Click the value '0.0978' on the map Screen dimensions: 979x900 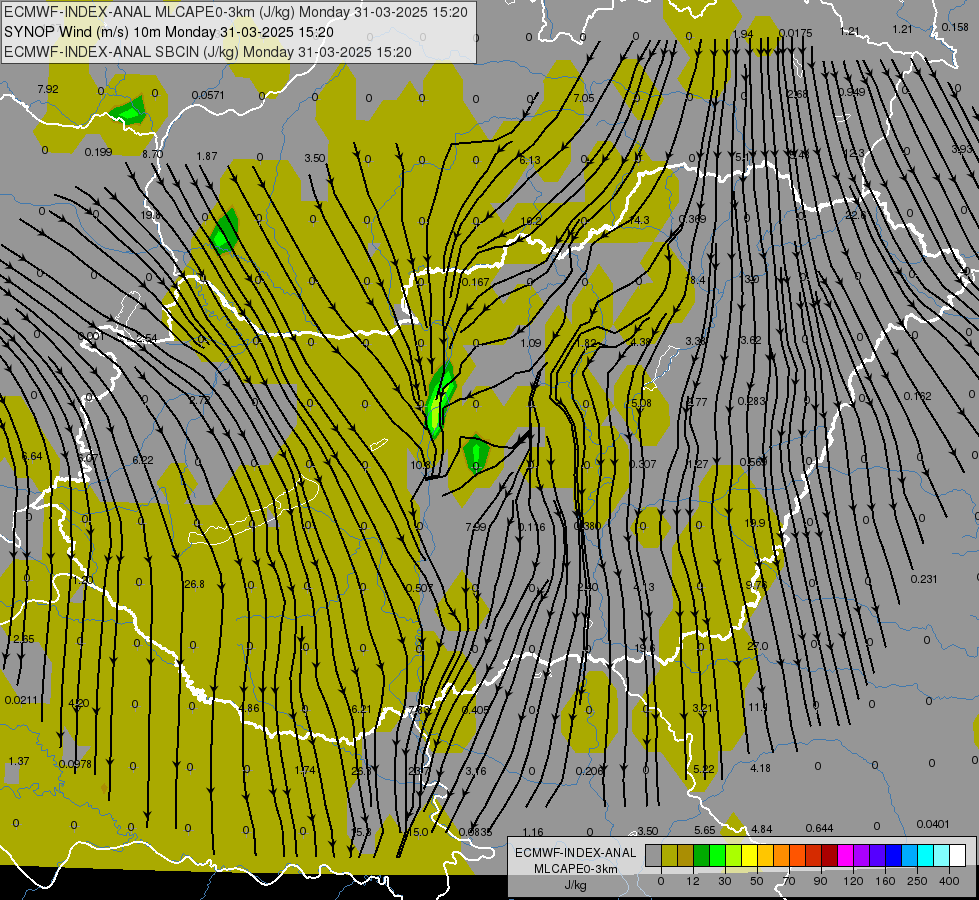coord(75,764)
